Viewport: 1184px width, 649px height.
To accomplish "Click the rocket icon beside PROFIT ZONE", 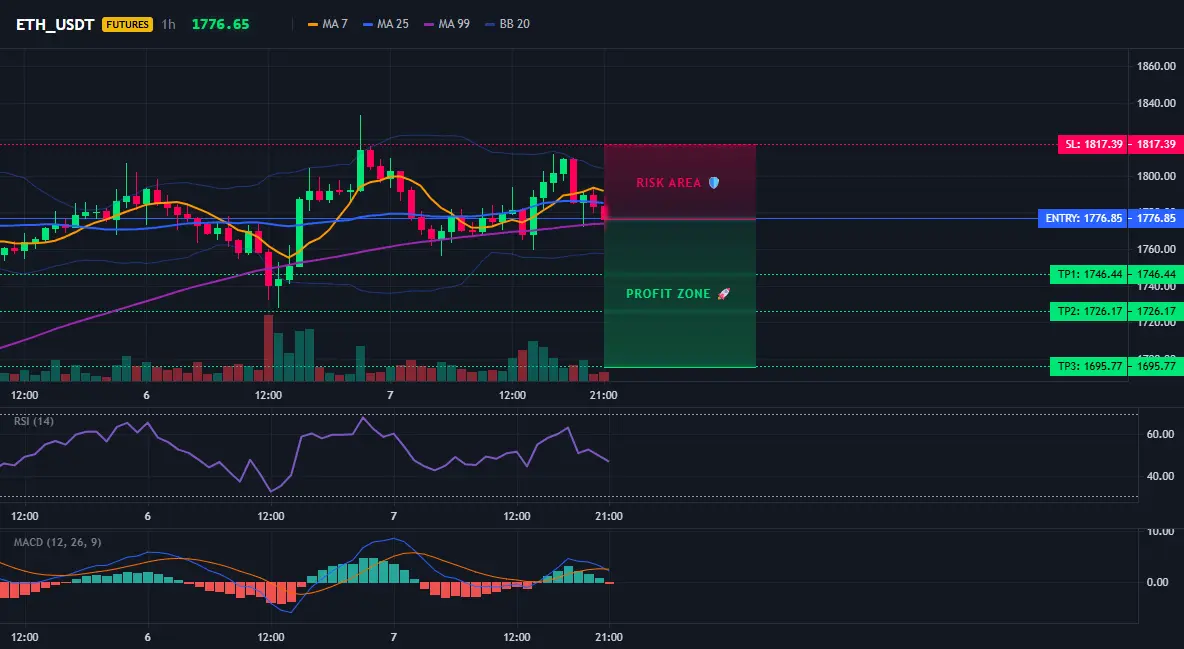I will click(723, 293).
